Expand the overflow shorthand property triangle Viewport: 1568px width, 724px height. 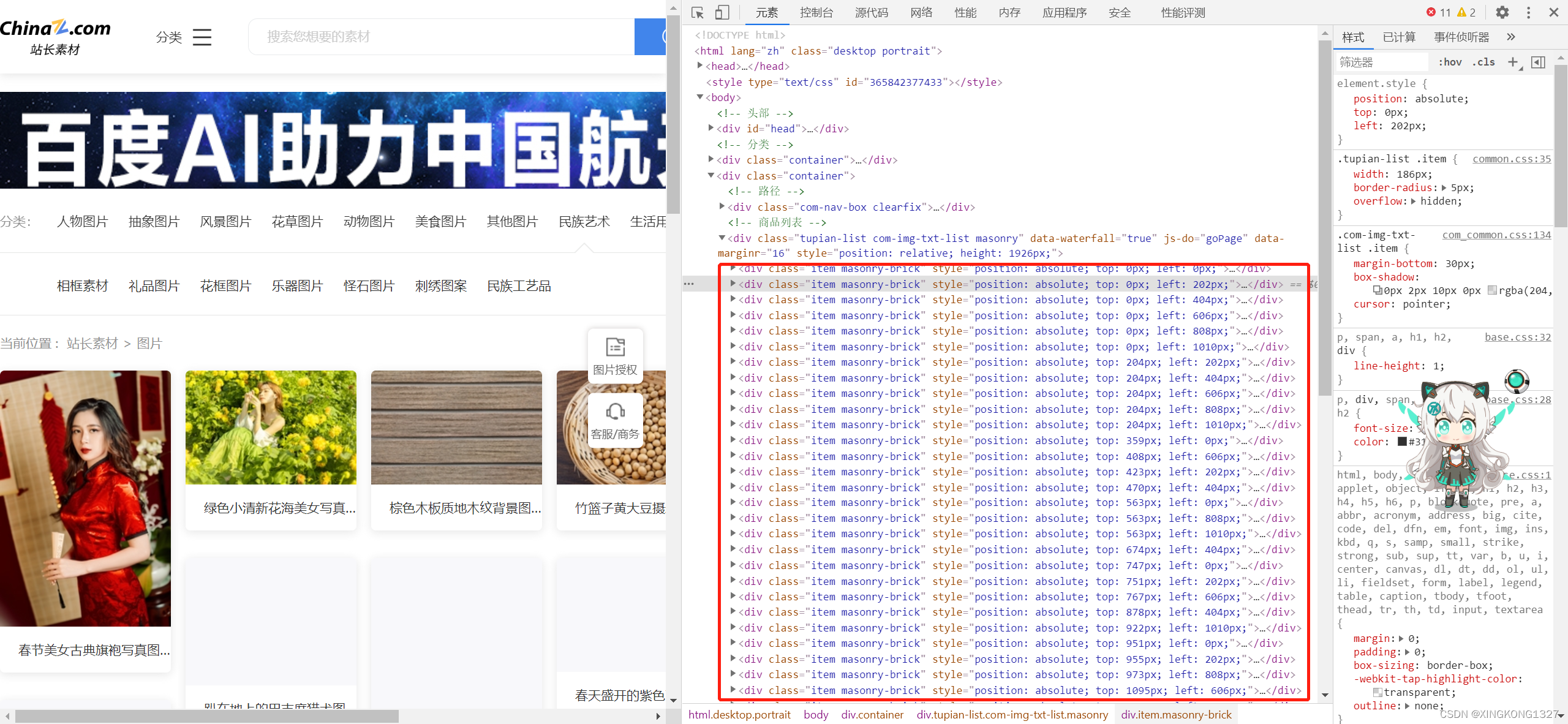click(x=1414, y=202)
